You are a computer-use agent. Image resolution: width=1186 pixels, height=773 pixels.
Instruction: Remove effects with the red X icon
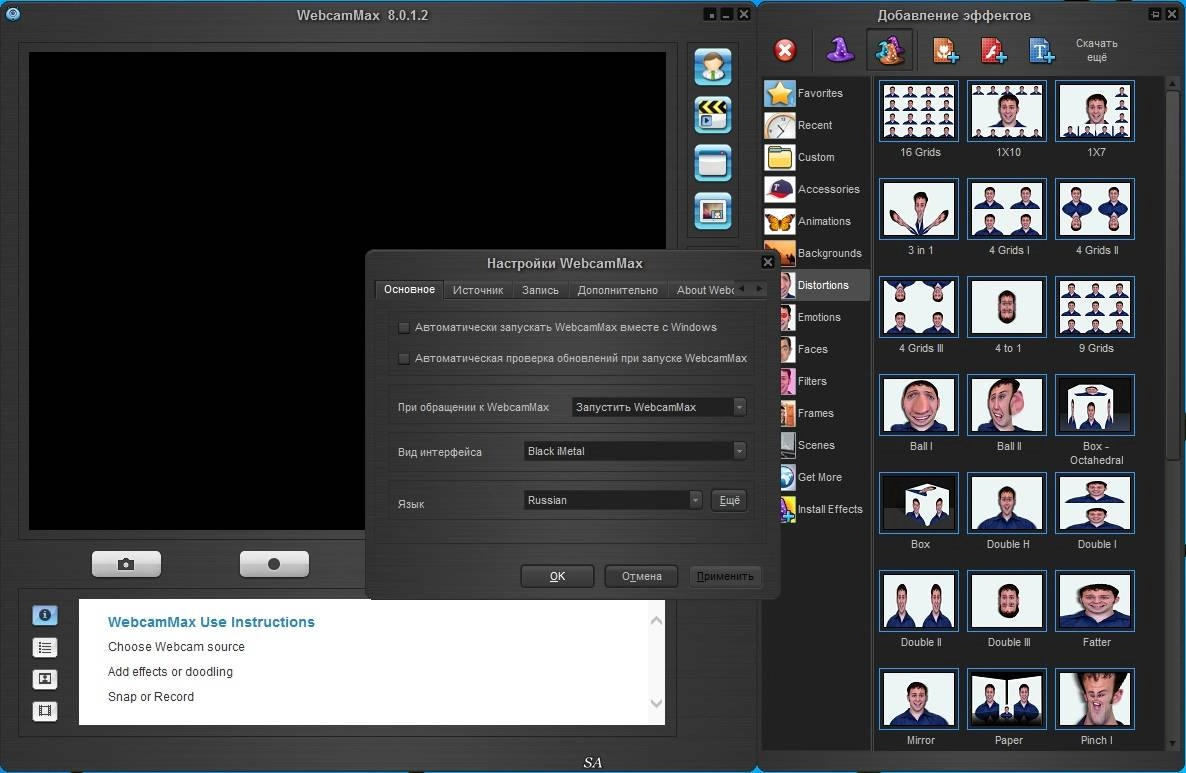tap(785, 51)
